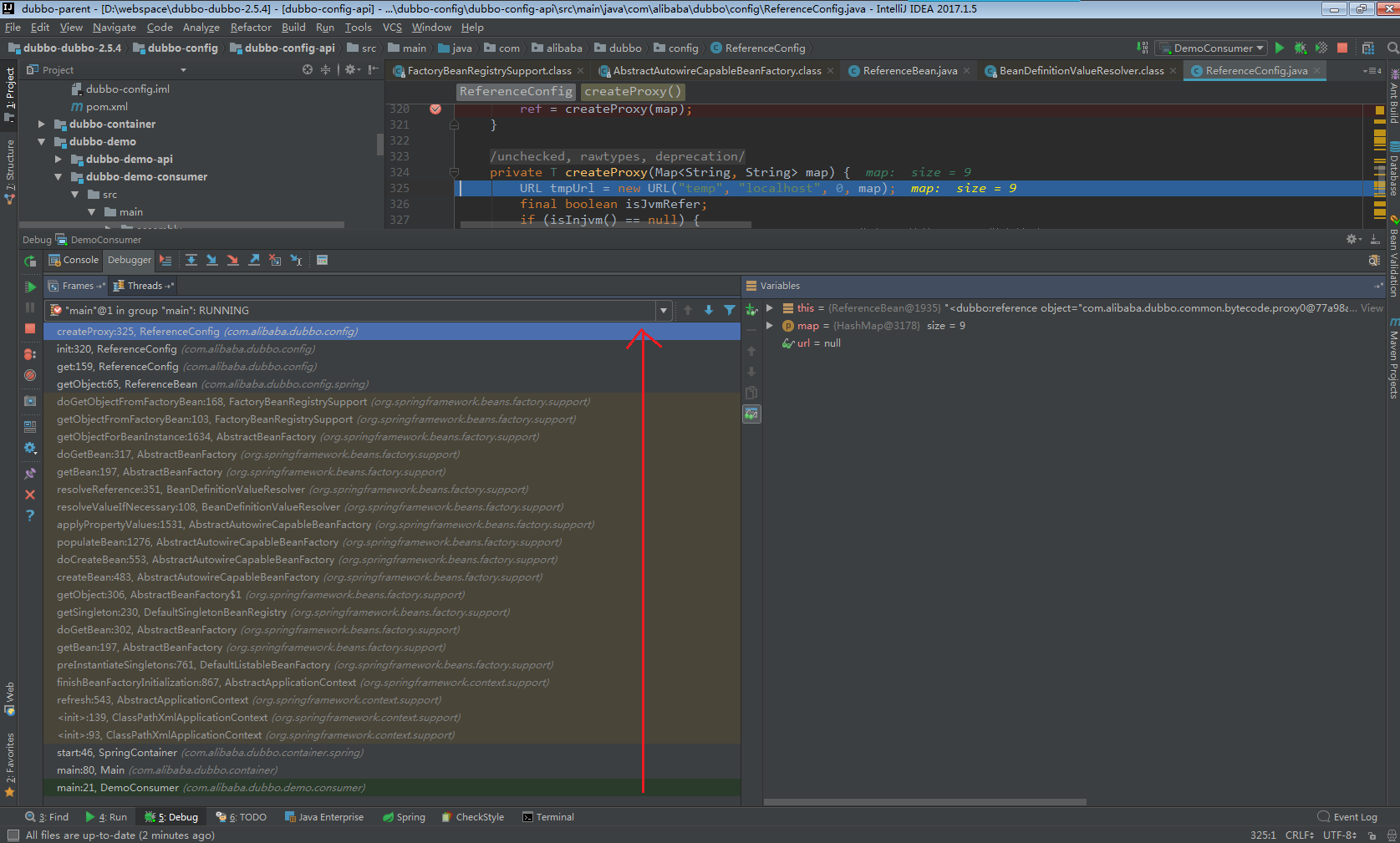This screenshot has width=1400, height=843.
Task: Click the horizontal scrollbar in Variables panel
Action: pyautogui.click(x=924, y=802)
